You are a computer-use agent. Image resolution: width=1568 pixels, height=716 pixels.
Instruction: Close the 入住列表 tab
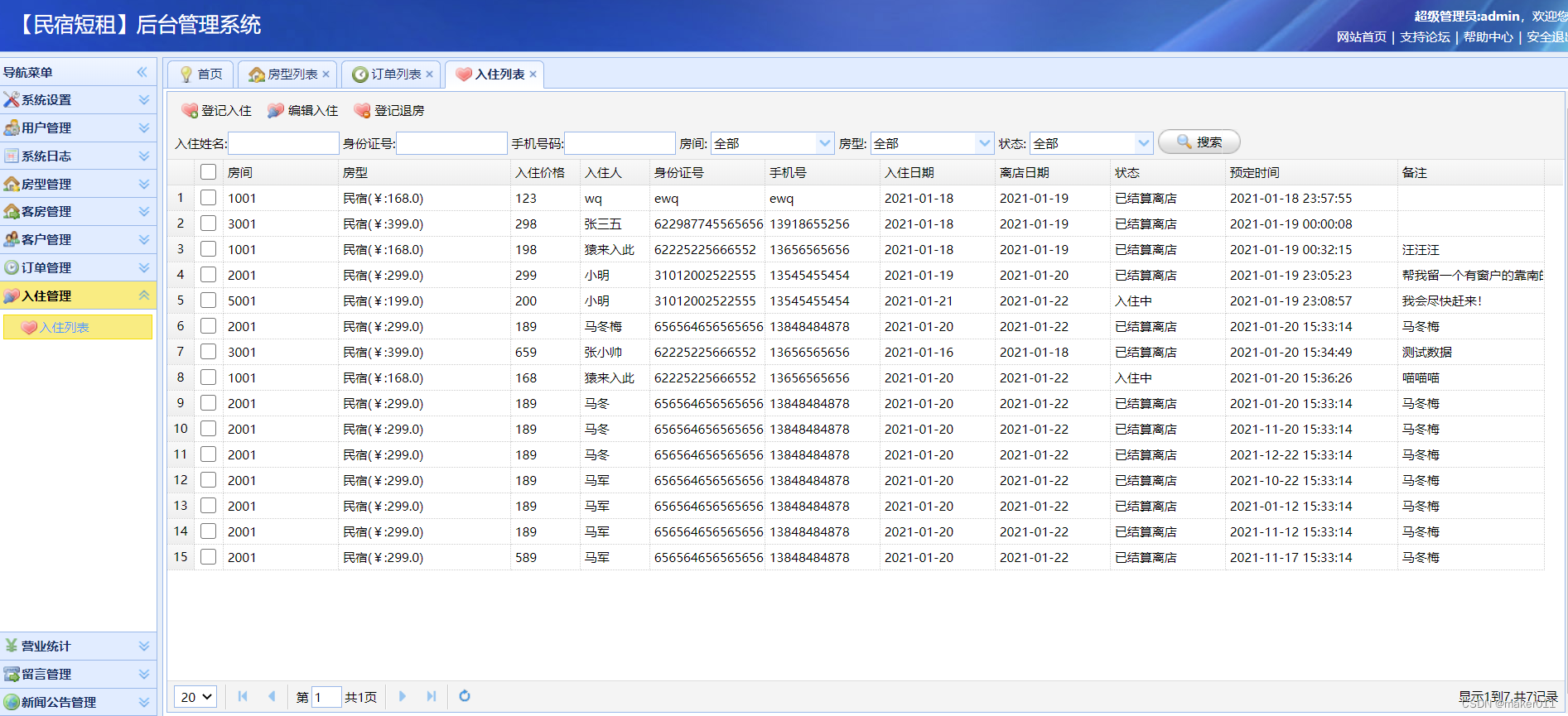point(533,74)
